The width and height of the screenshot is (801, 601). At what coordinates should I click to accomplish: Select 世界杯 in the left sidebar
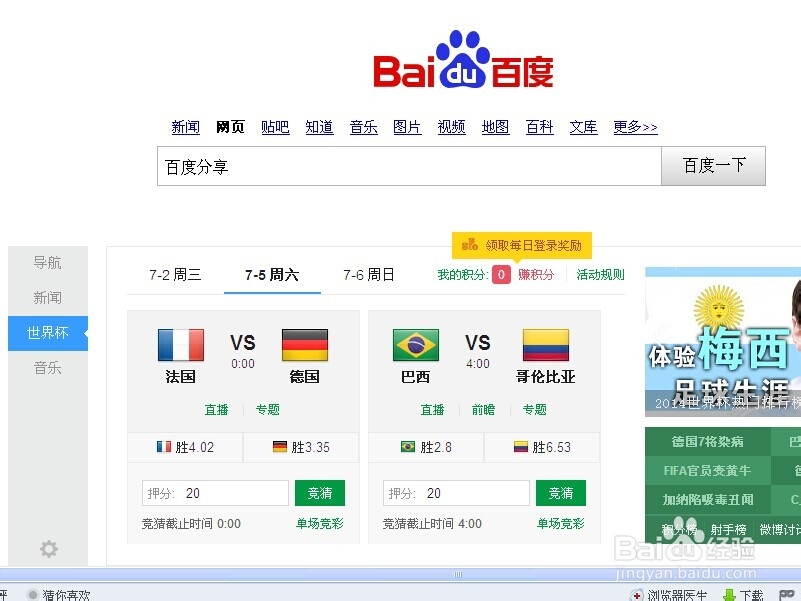[x=47, y=332]
